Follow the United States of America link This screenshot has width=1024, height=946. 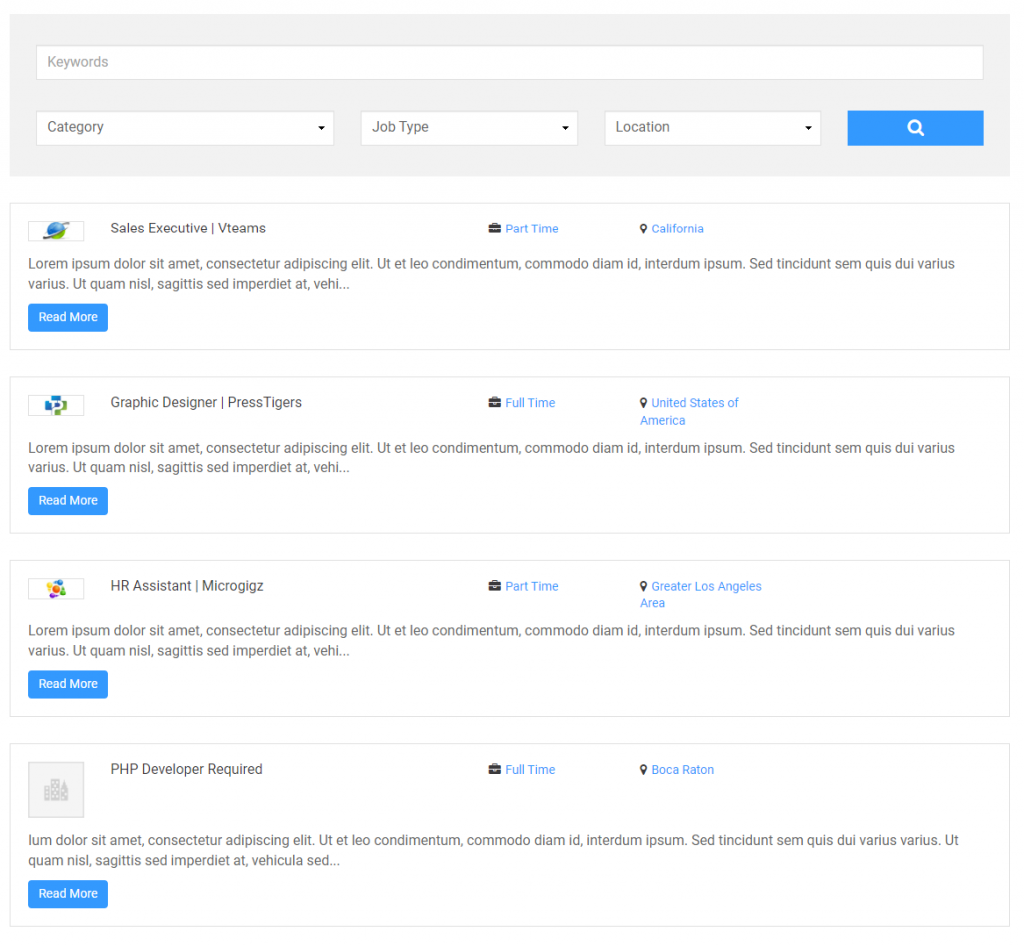tap(694, 404)
